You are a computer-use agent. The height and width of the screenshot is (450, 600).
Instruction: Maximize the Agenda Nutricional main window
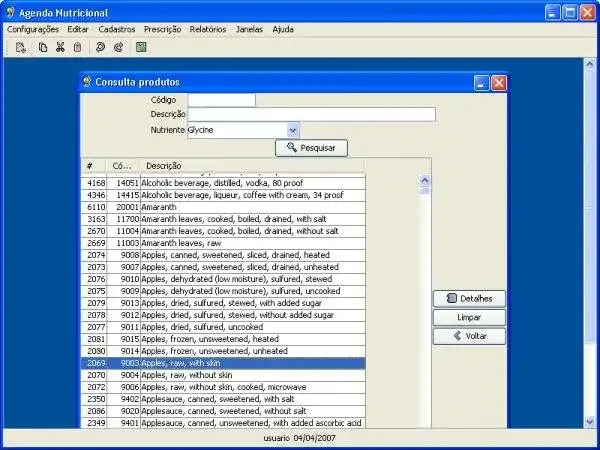tap(570, 13)
